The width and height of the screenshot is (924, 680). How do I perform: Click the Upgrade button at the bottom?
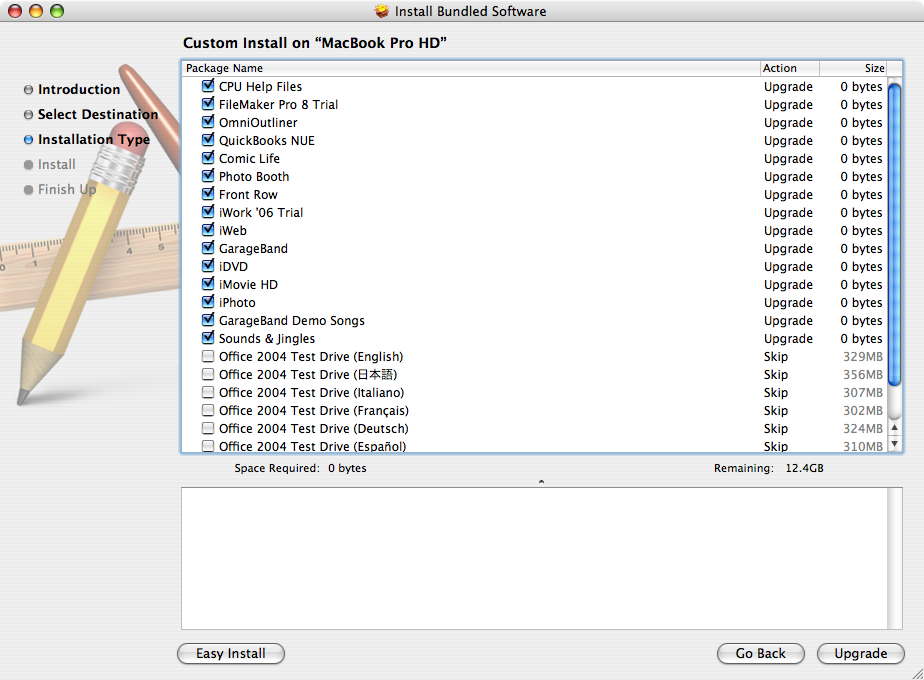(860, 653)
